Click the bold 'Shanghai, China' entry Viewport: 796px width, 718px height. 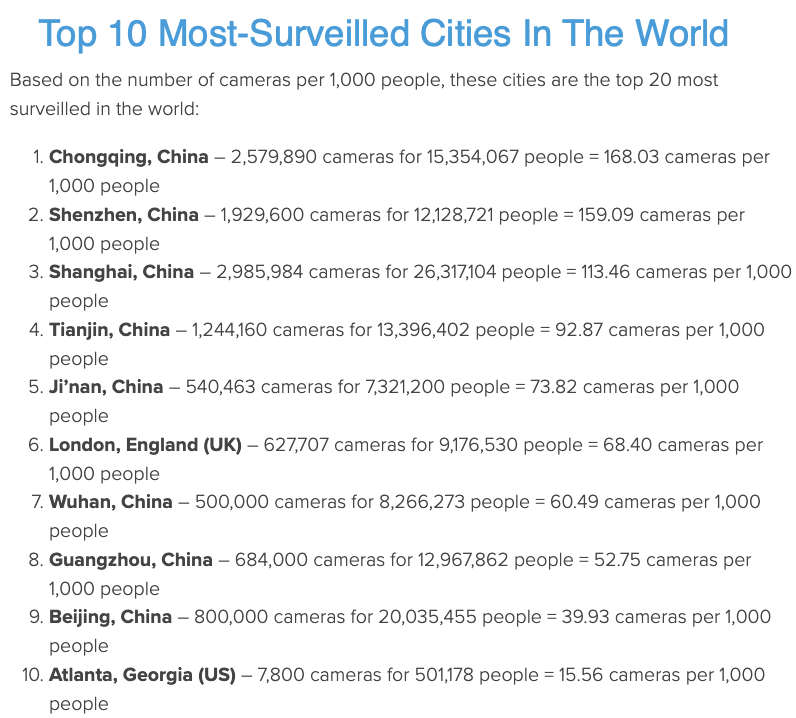point(121,272)
